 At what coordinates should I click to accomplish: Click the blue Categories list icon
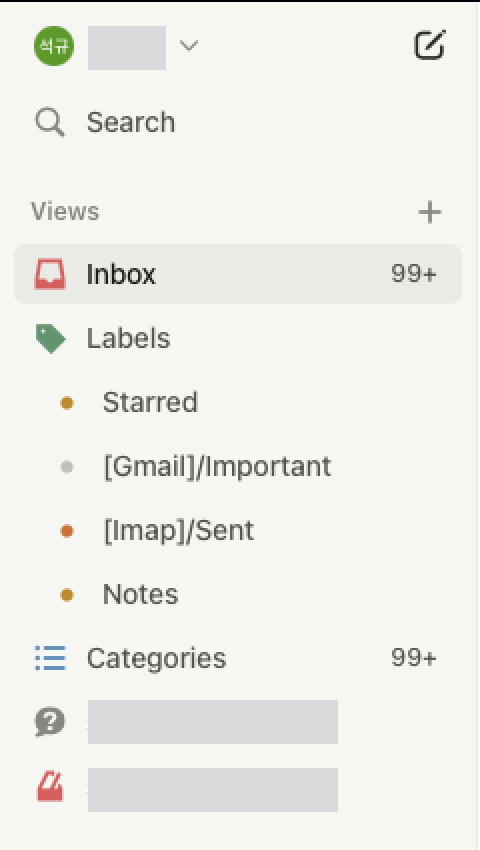[50, 658]
